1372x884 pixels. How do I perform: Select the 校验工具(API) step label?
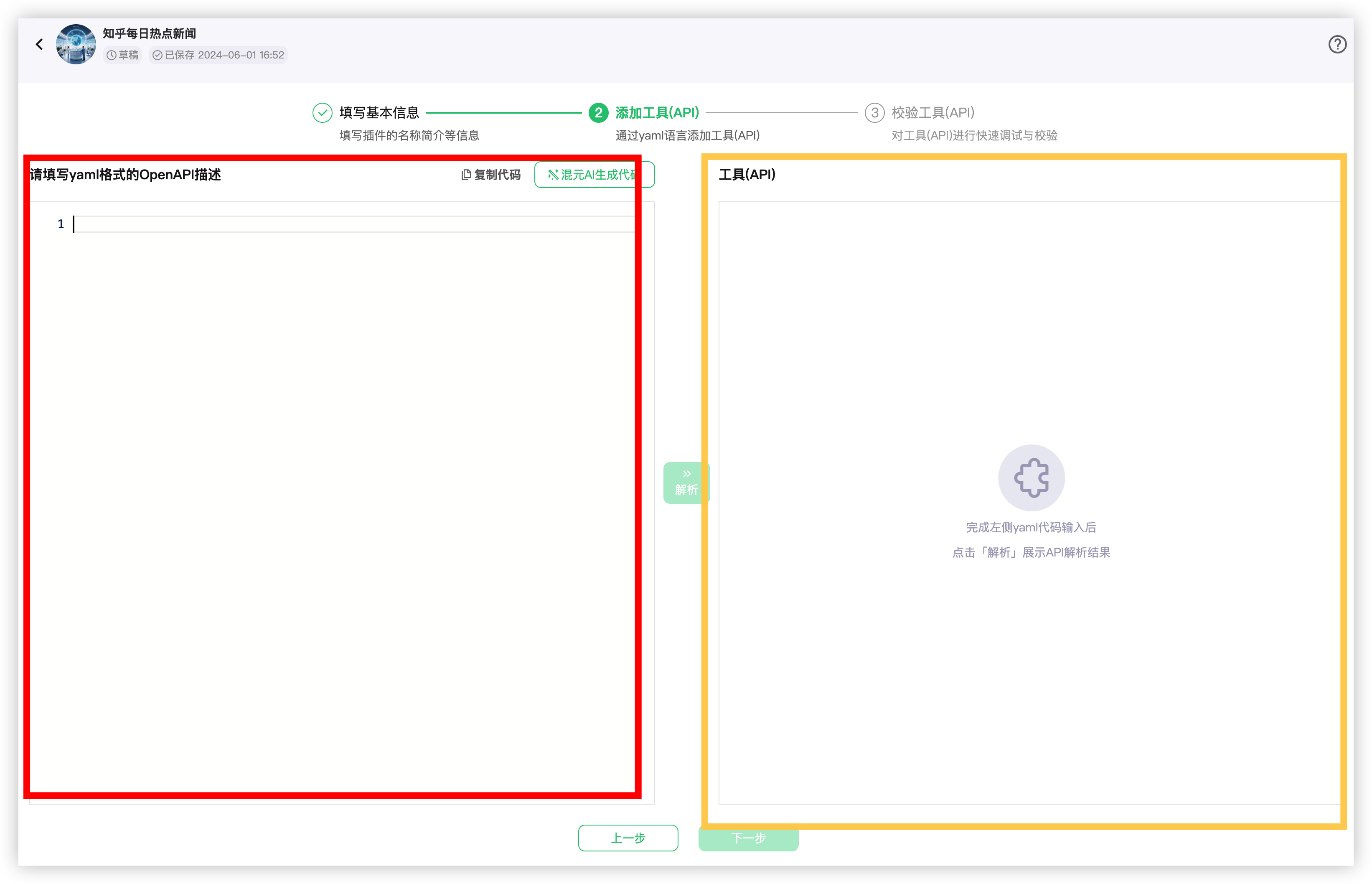click(933, 112)
